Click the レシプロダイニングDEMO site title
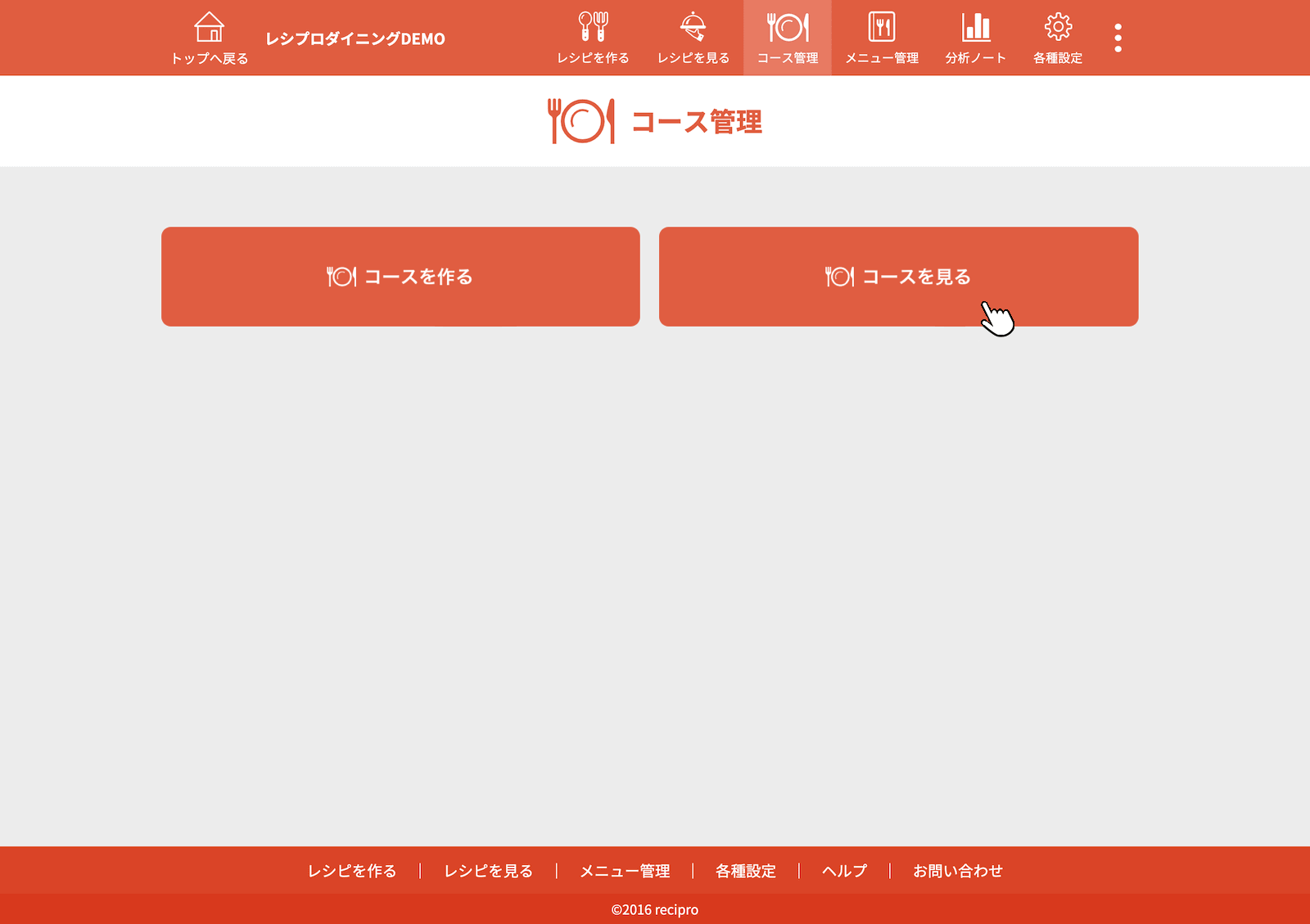This screenshot has width=1310, height=924. pyautogui.click(x=355, y=38)
